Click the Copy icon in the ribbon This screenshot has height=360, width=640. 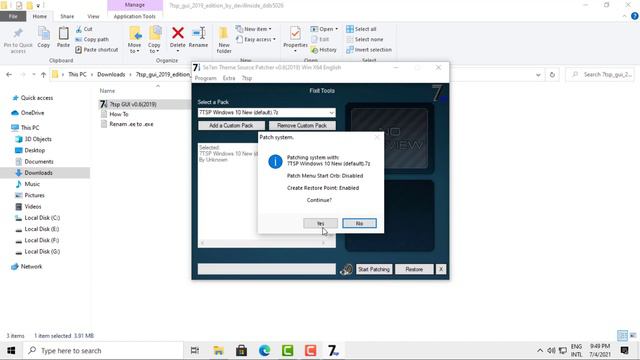tap(44, 33)
